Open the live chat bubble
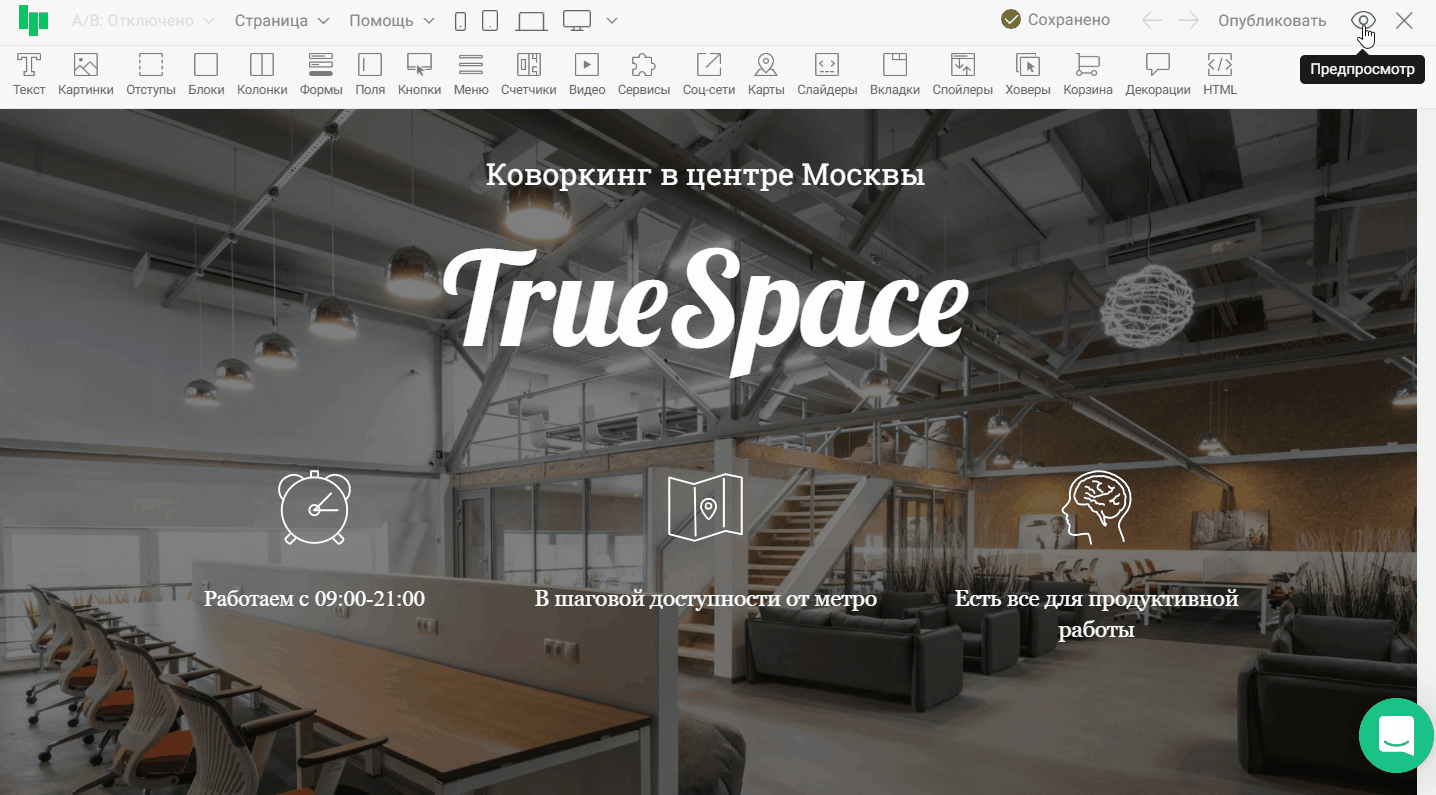 (x=1397, y=735)
